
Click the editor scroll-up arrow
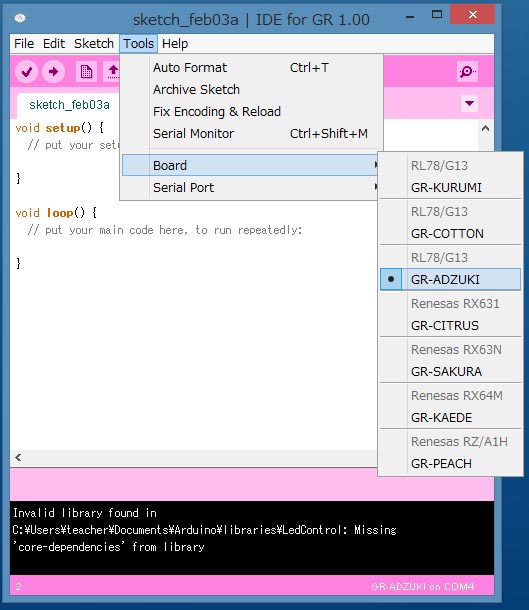coord(485,128)
